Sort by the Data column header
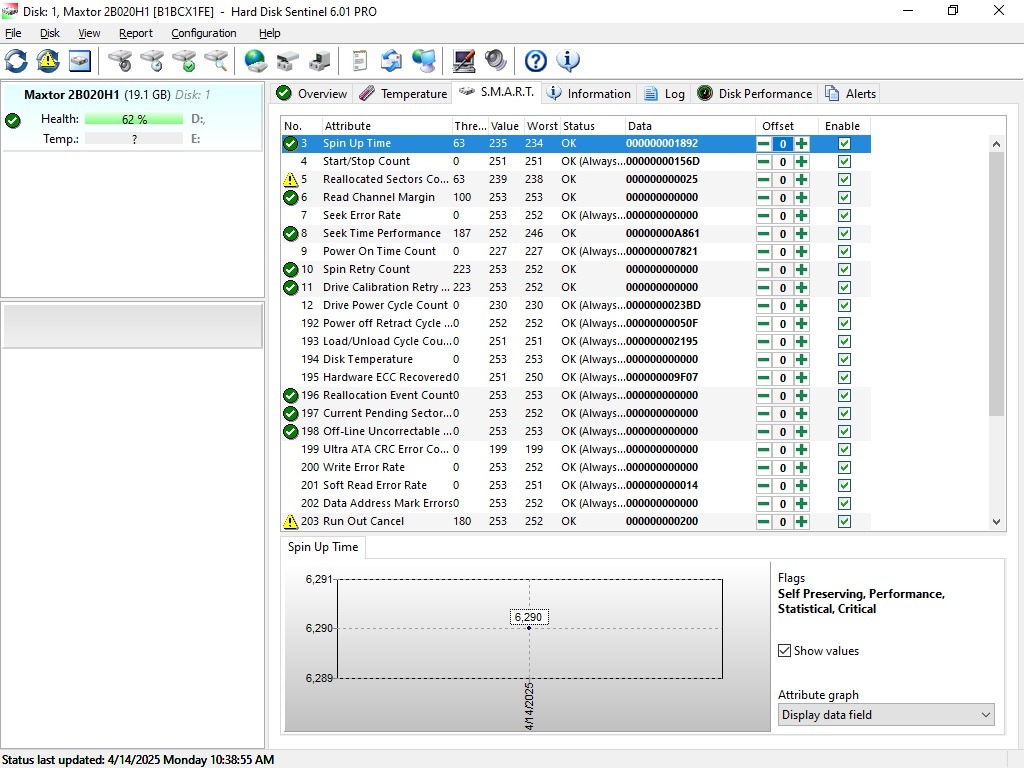 click(689, 126)
